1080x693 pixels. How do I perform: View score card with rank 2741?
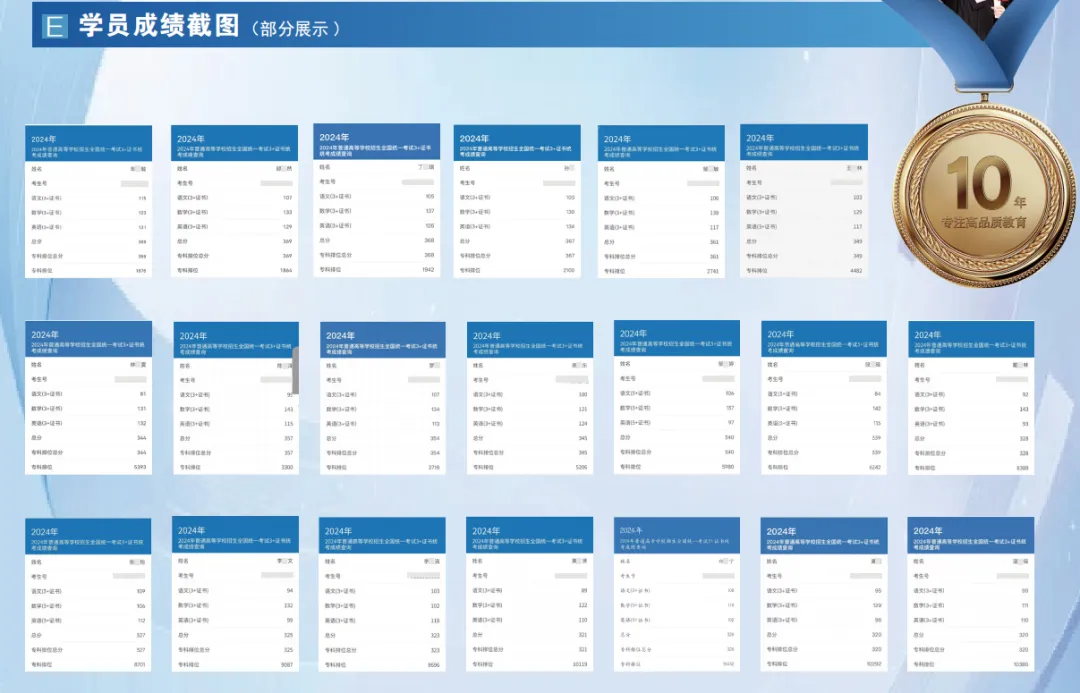[x=661, y=202]
